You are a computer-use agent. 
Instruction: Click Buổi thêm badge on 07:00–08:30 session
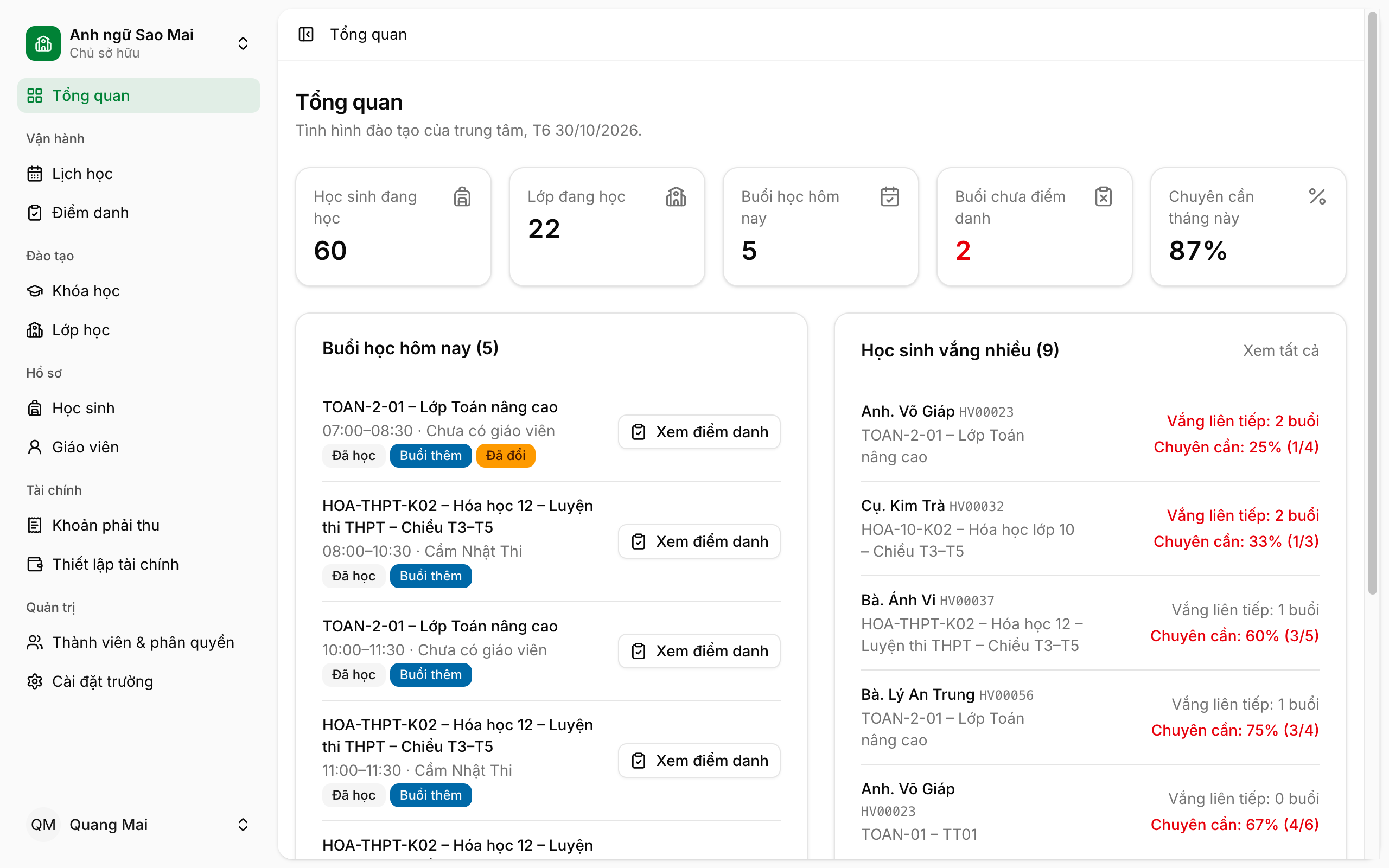click(430, 455)
